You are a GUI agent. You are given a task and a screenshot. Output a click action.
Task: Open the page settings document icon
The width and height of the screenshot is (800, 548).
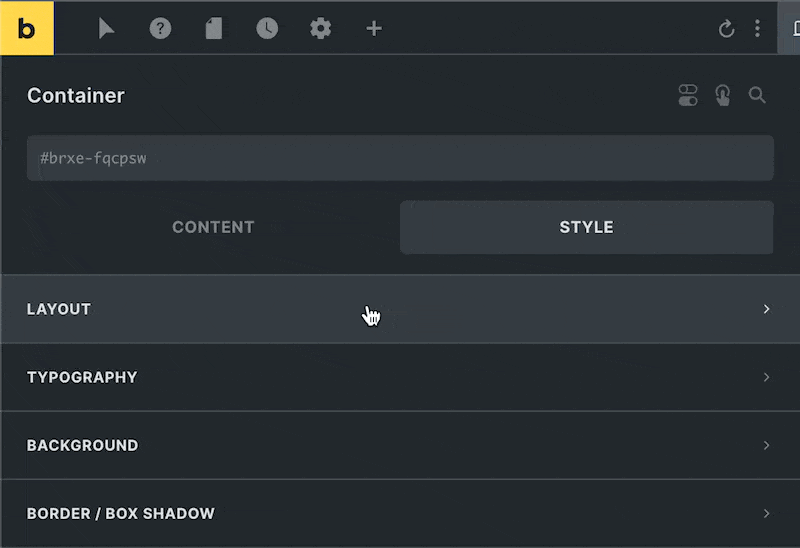[214, 29]
